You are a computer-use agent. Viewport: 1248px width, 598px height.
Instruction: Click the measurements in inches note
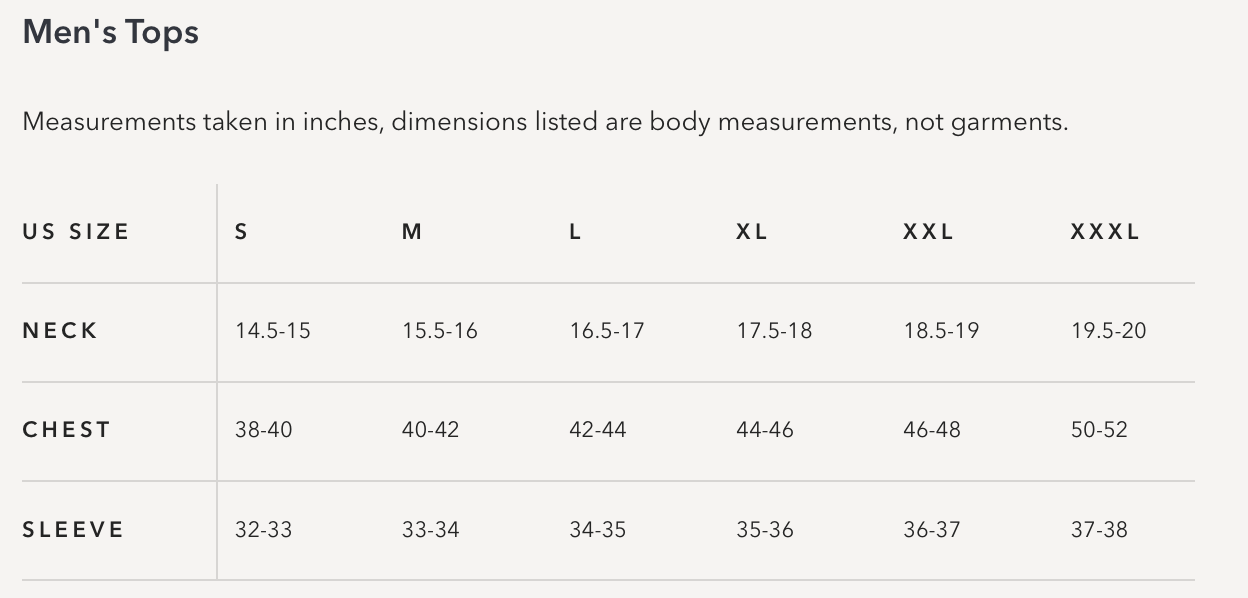(545, 122)
